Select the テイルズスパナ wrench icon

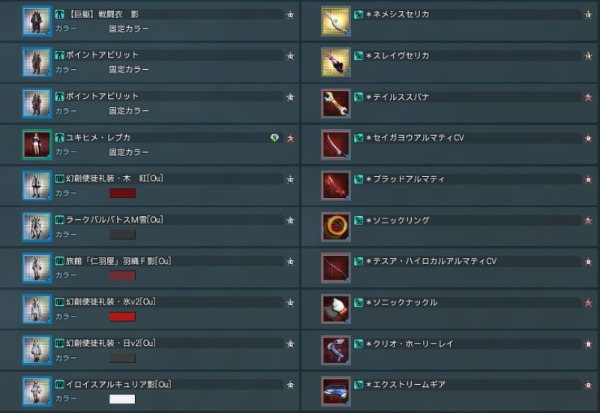pyautogui.click(x=336, y=103)
